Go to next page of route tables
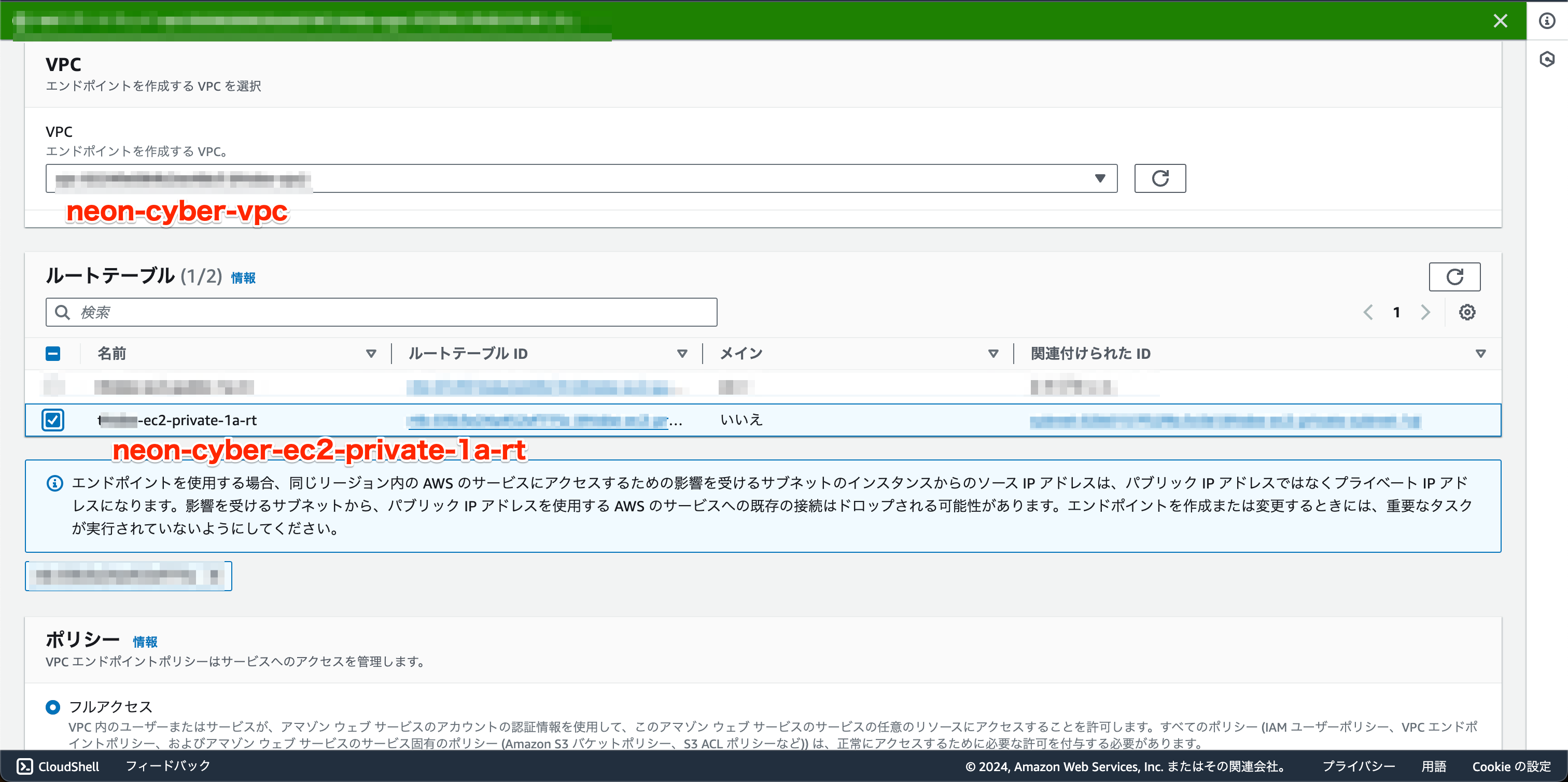Screen dimensions: 1568x782 pyautogui.click(x=1425, y=312)
